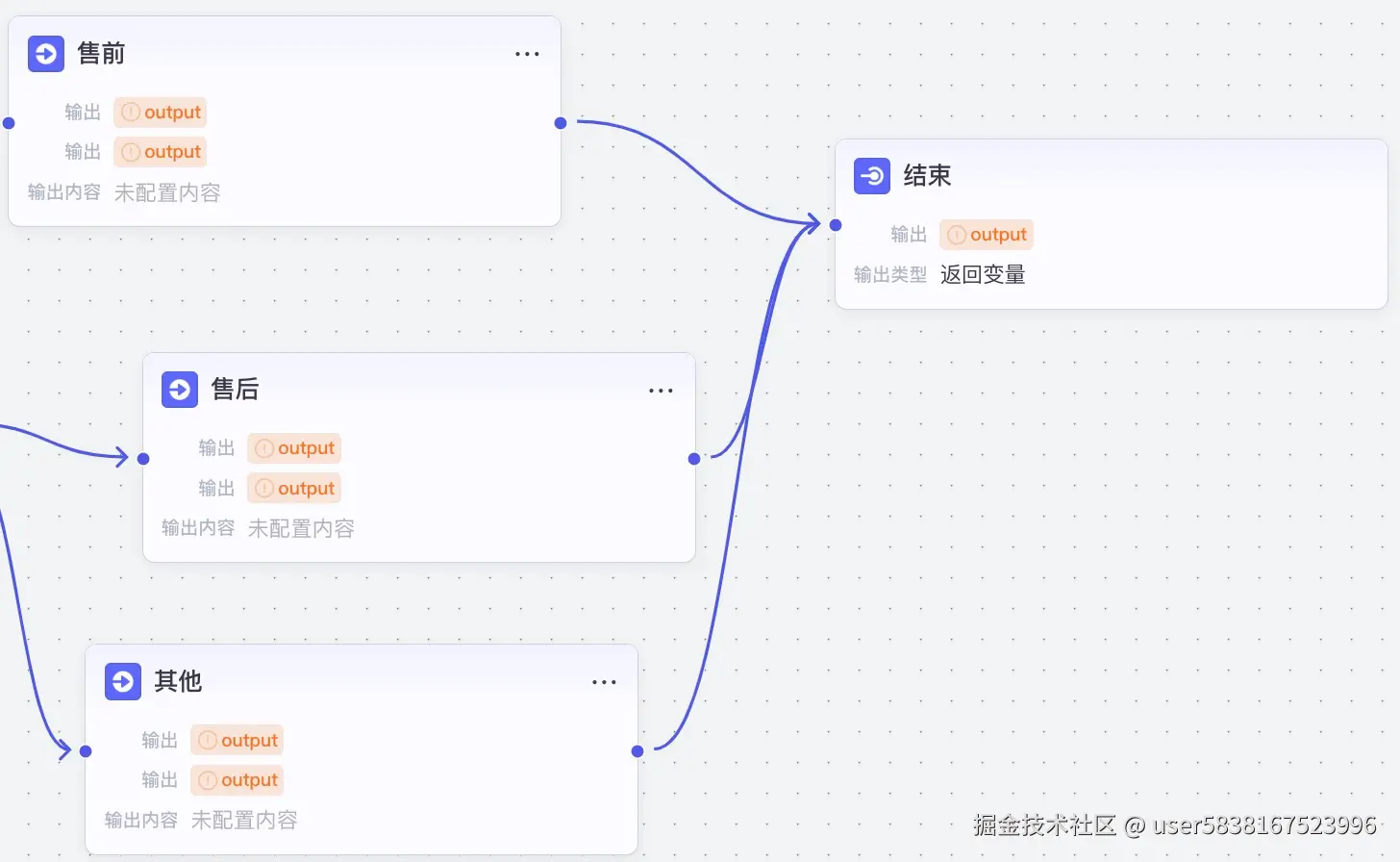Click 输出内容 label in 售后 node
The height and width of the screenshot is (862, 1400).
(198, 528)
